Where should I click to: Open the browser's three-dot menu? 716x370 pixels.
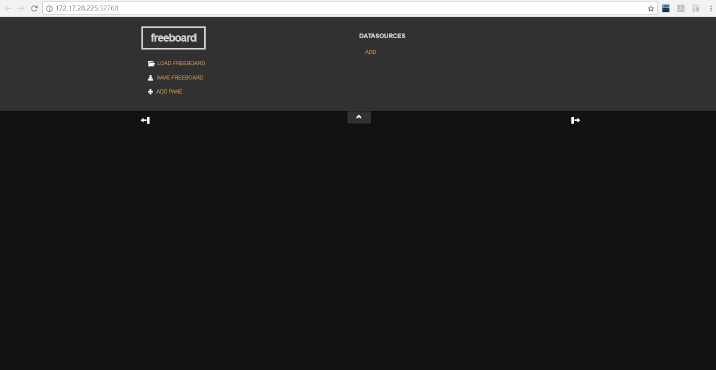click(711, 8)
